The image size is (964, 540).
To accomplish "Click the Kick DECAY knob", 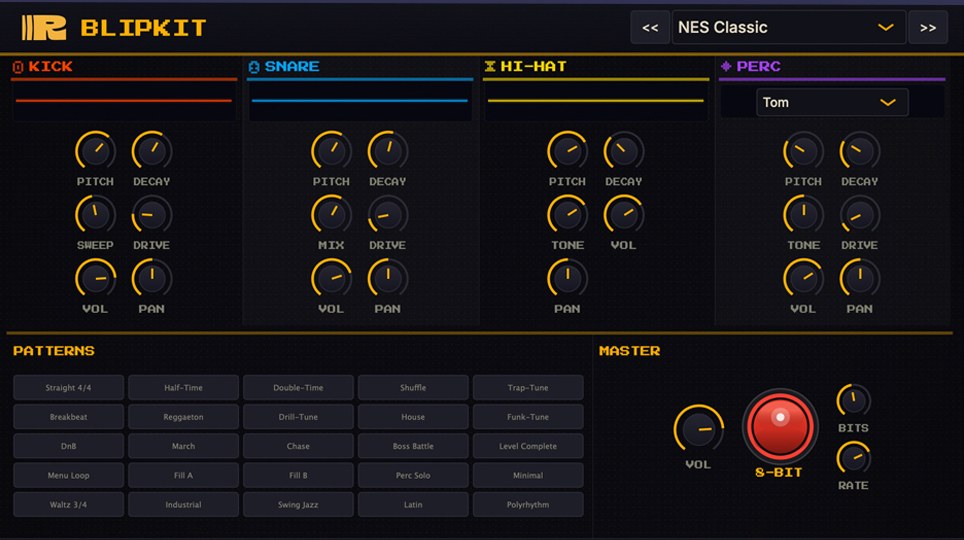I will coord(152,151).
